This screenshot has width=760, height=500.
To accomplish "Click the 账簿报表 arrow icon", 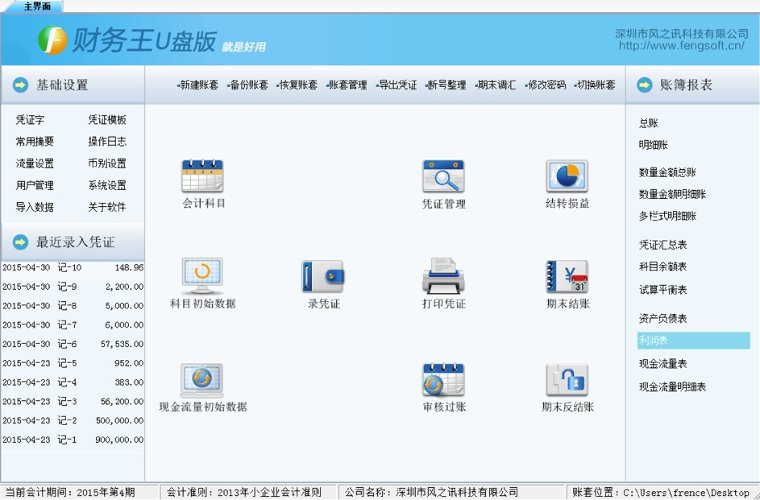I will (644, 85).
